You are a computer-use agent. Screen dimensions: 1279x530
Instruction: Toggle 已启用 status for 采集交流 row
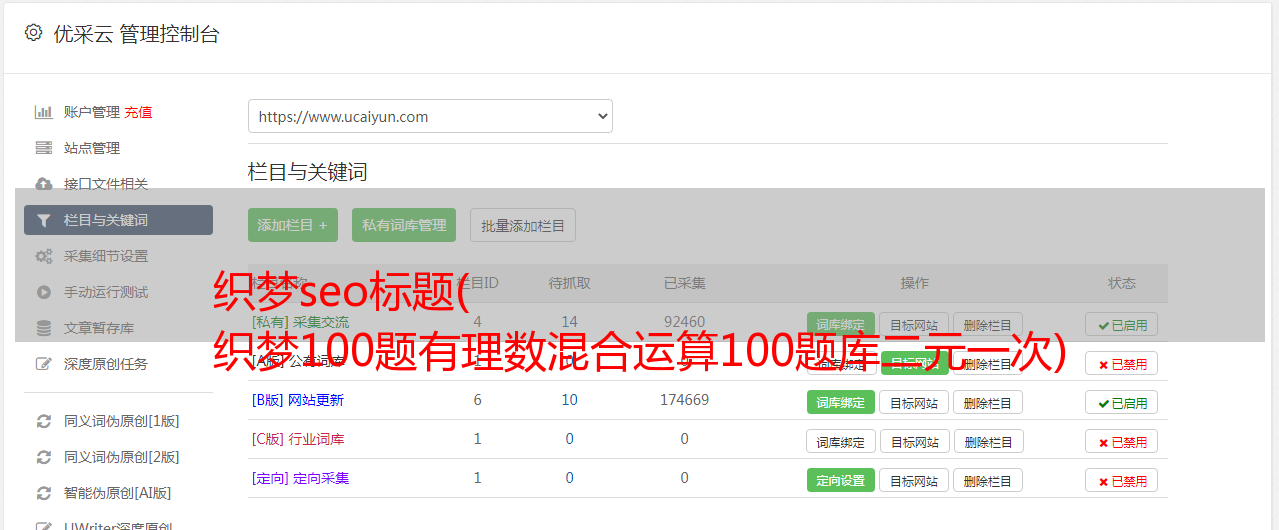coord(1122,325)
